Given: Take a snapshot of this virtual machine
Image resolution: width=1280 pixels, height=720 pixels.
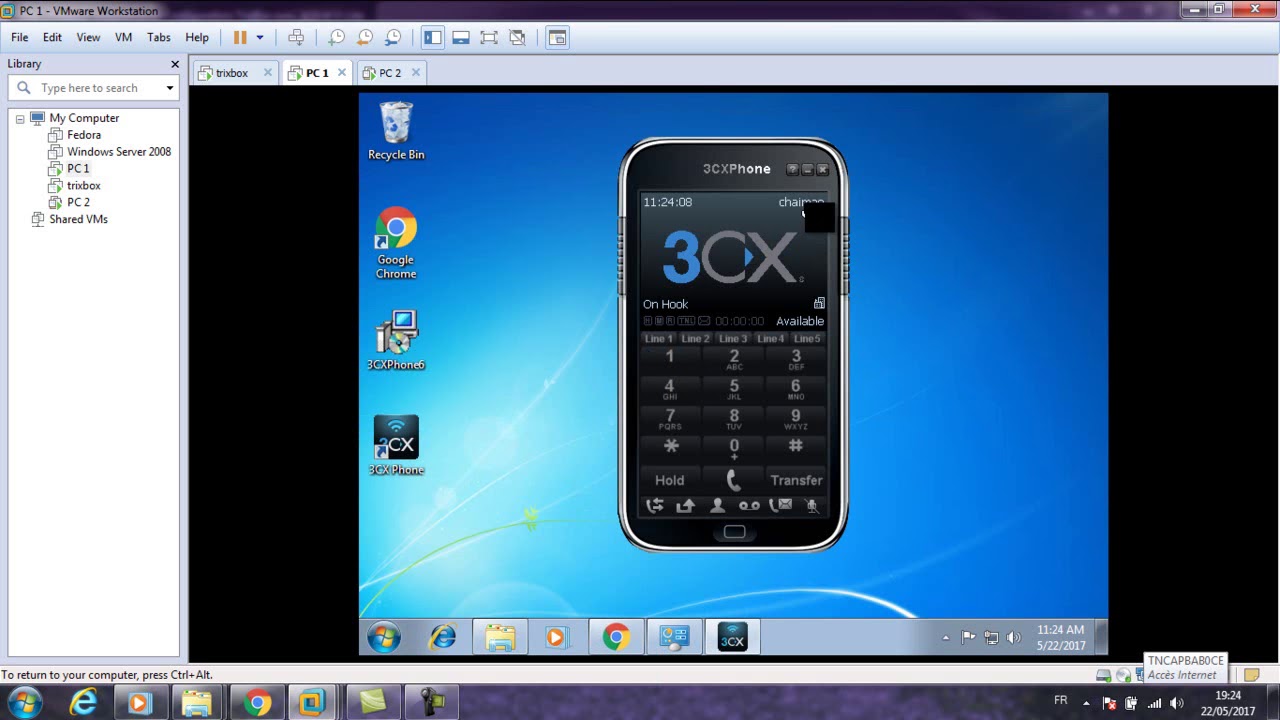Looking at the screenshot, I should click(337, 37).
